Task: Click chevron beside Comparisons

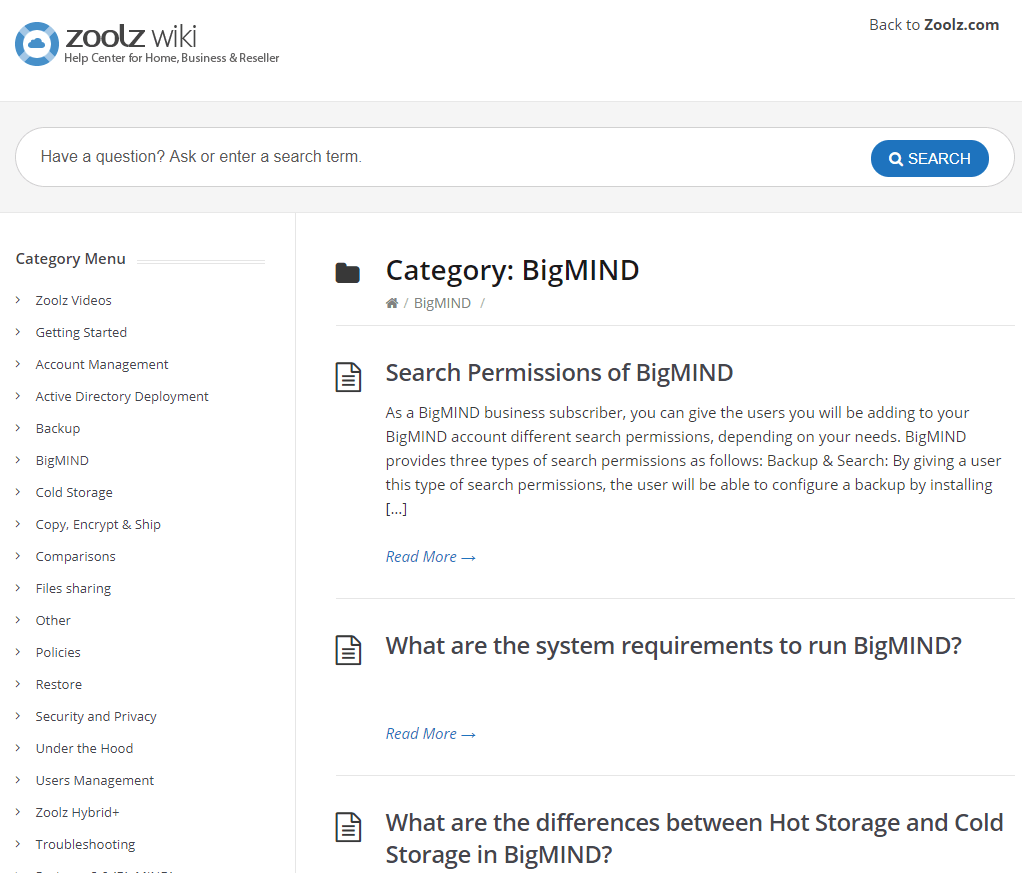Action: point(18,555)
